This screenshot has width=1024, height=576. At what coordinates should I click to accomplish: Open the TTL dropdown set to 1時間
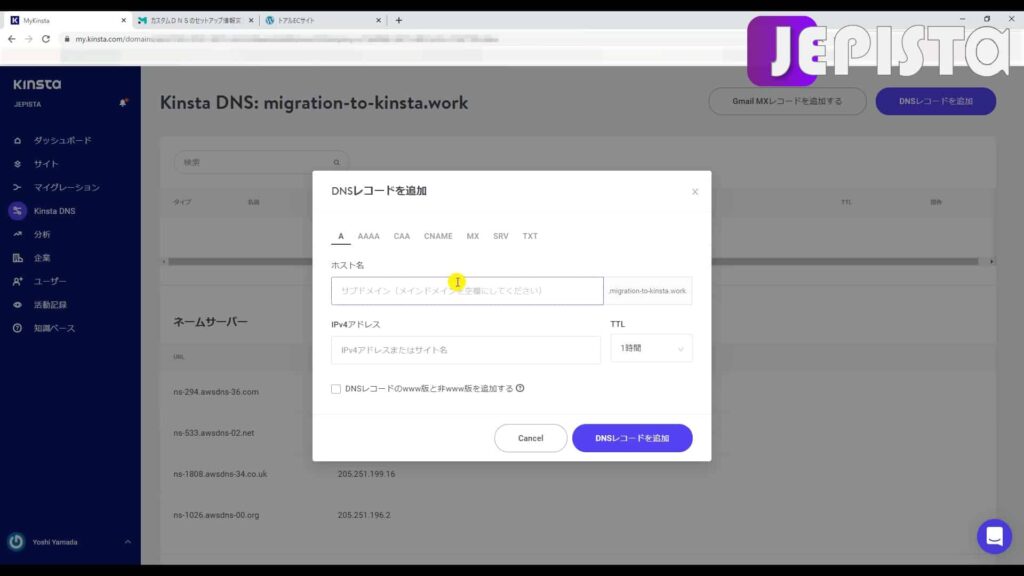click(651, 348)
